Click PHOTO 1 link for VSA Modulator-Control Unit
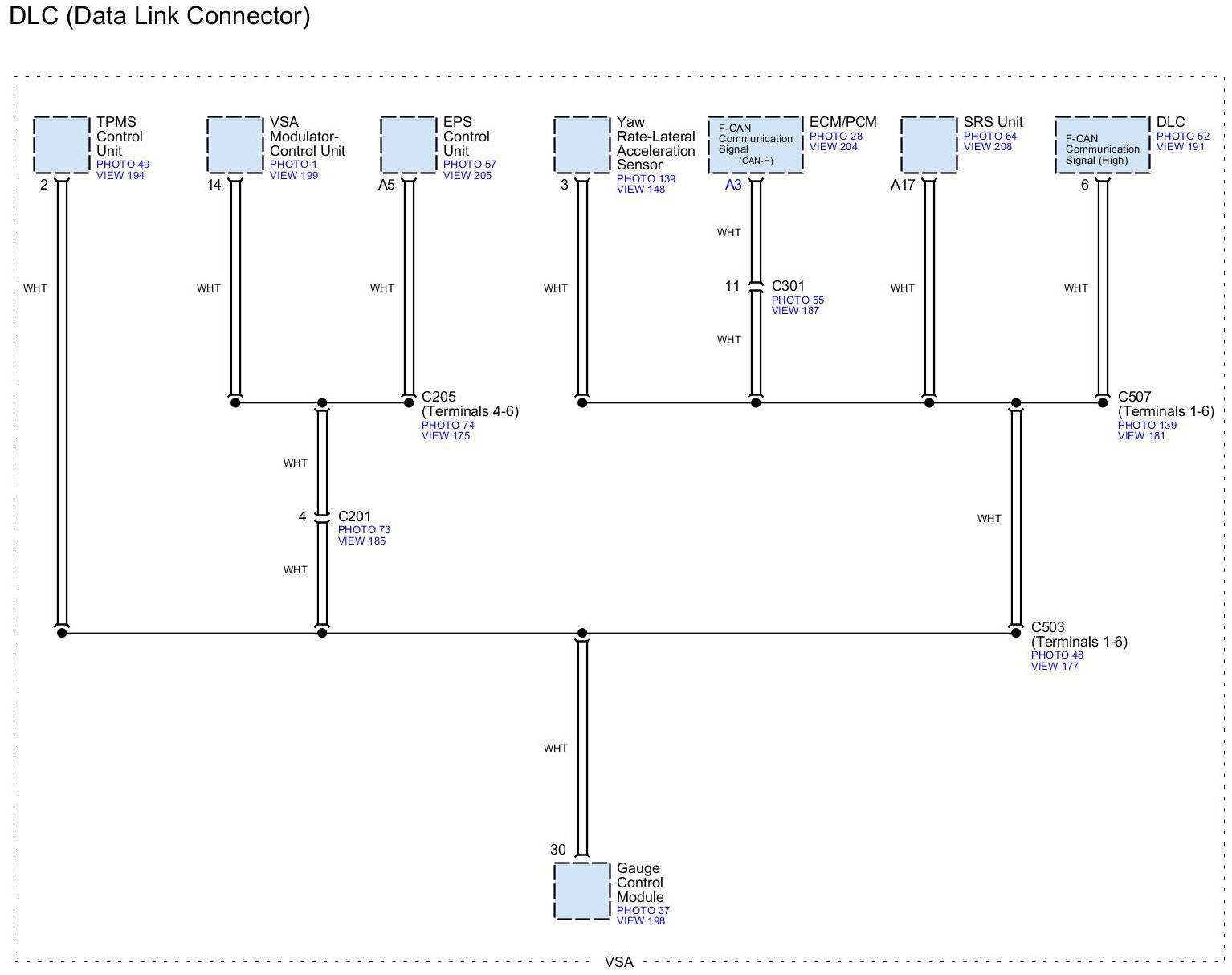1232x975 pixels. 293,165
